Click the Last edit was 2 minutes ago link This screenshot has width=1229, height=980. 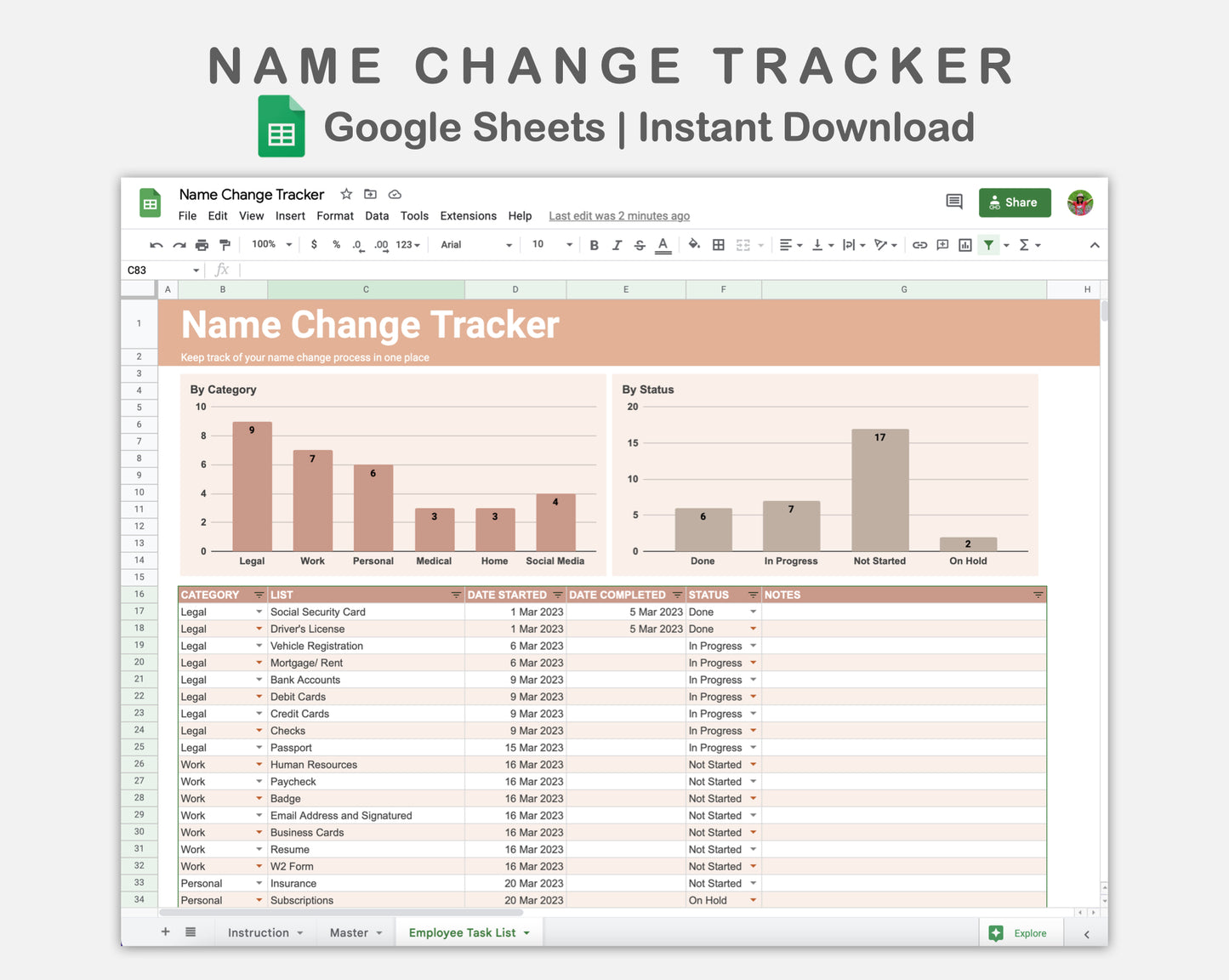pos(618,215)
